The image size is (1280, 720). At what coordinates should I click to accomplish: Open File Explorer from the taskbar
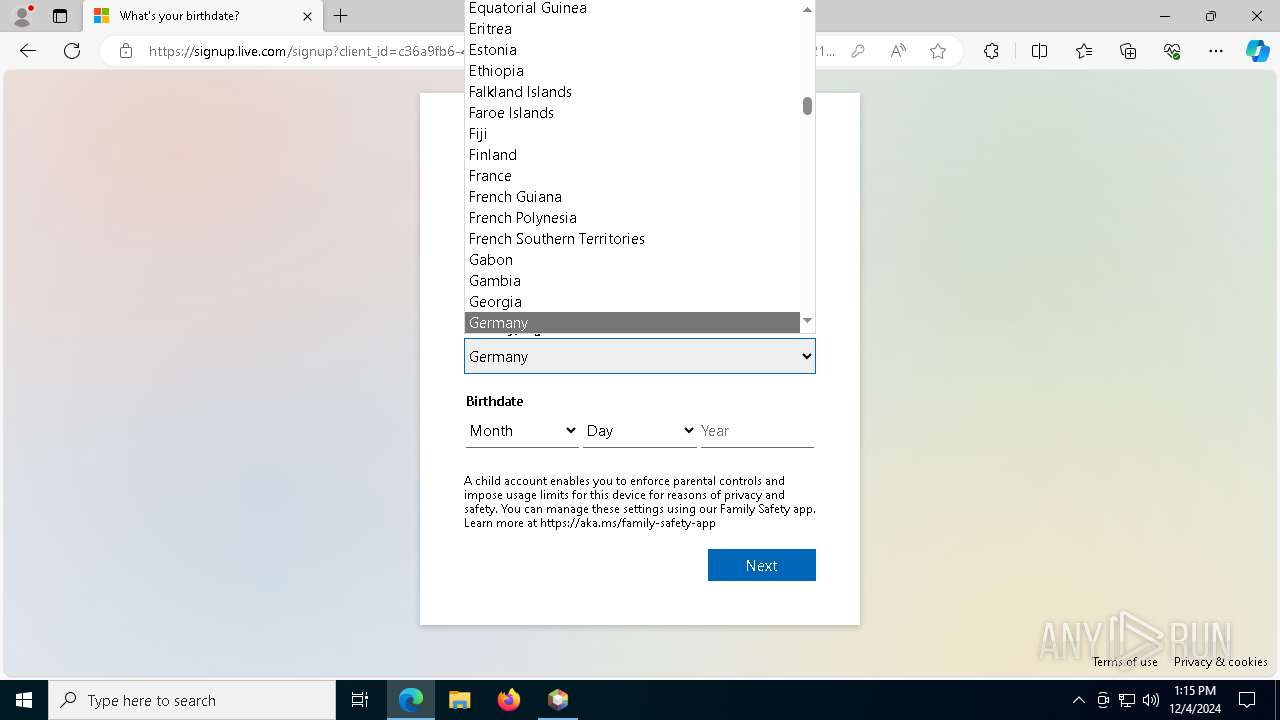click(x=460, y=700)
